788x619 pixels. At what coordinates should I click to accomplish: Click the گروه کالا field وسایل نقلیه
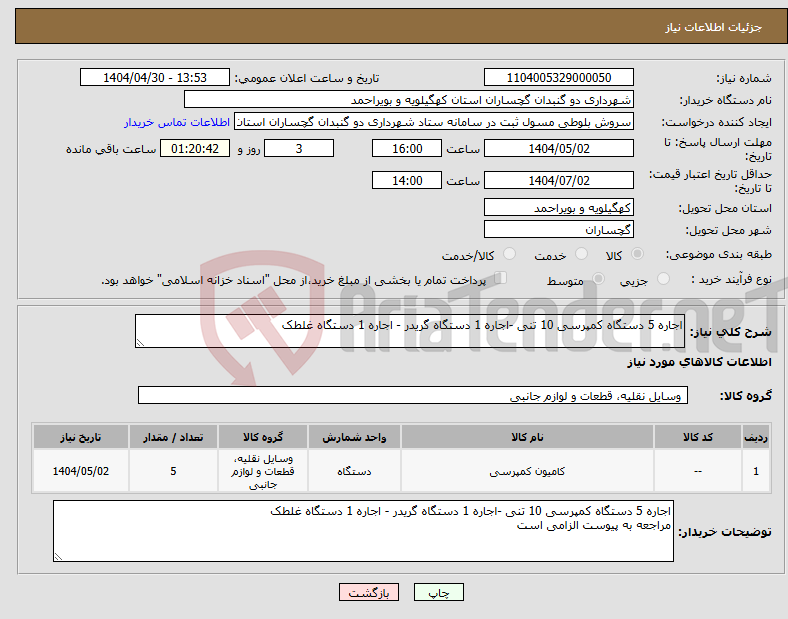(x=413, y=395)
